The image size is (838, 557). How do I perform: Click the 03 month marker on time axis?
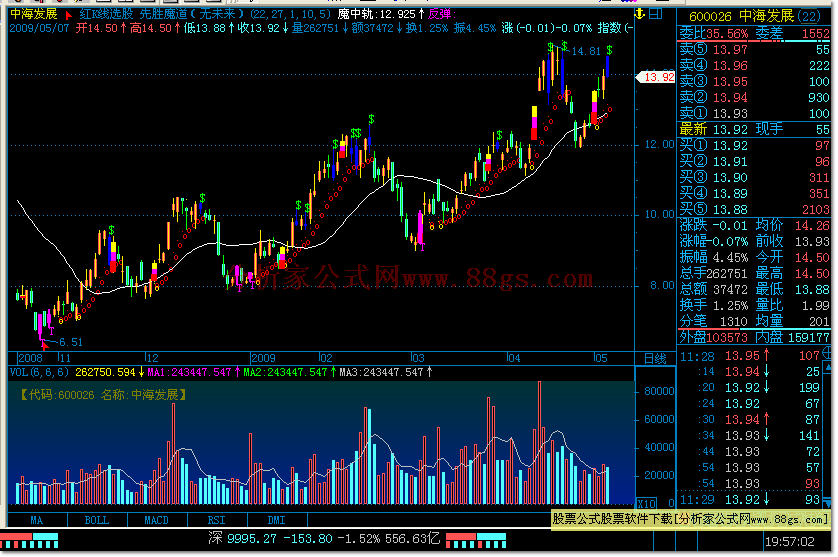(x=418, y=358)
